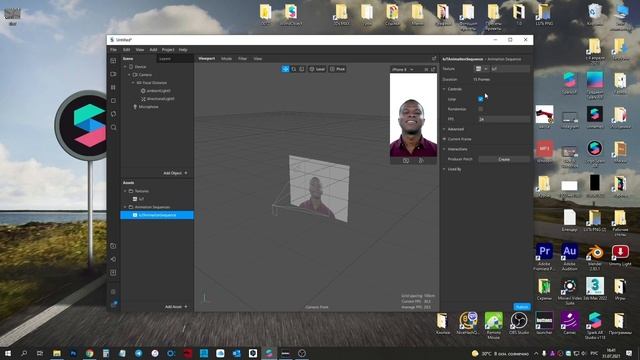640x360 pixels.
Task: Open Windows Start menu
Action: (x=7, y=353)
